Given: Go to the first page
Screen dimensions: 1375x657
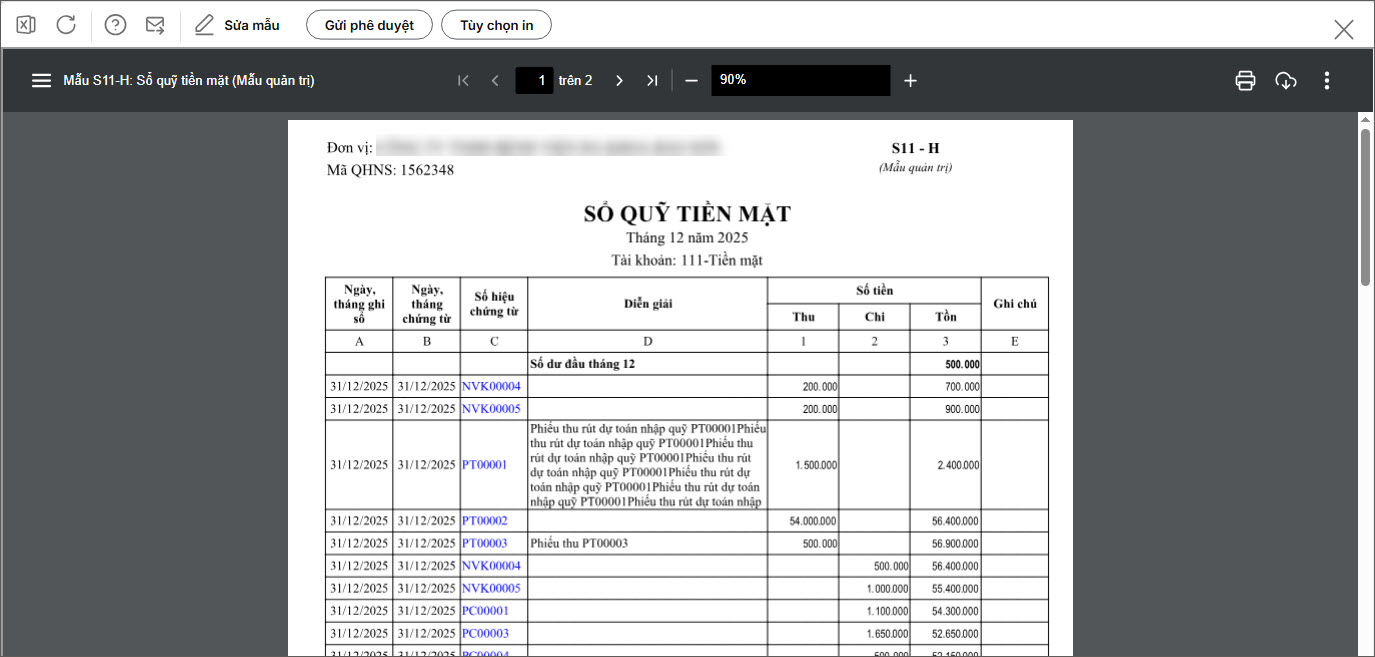Looking at the screenshot, I should (463, 81).
